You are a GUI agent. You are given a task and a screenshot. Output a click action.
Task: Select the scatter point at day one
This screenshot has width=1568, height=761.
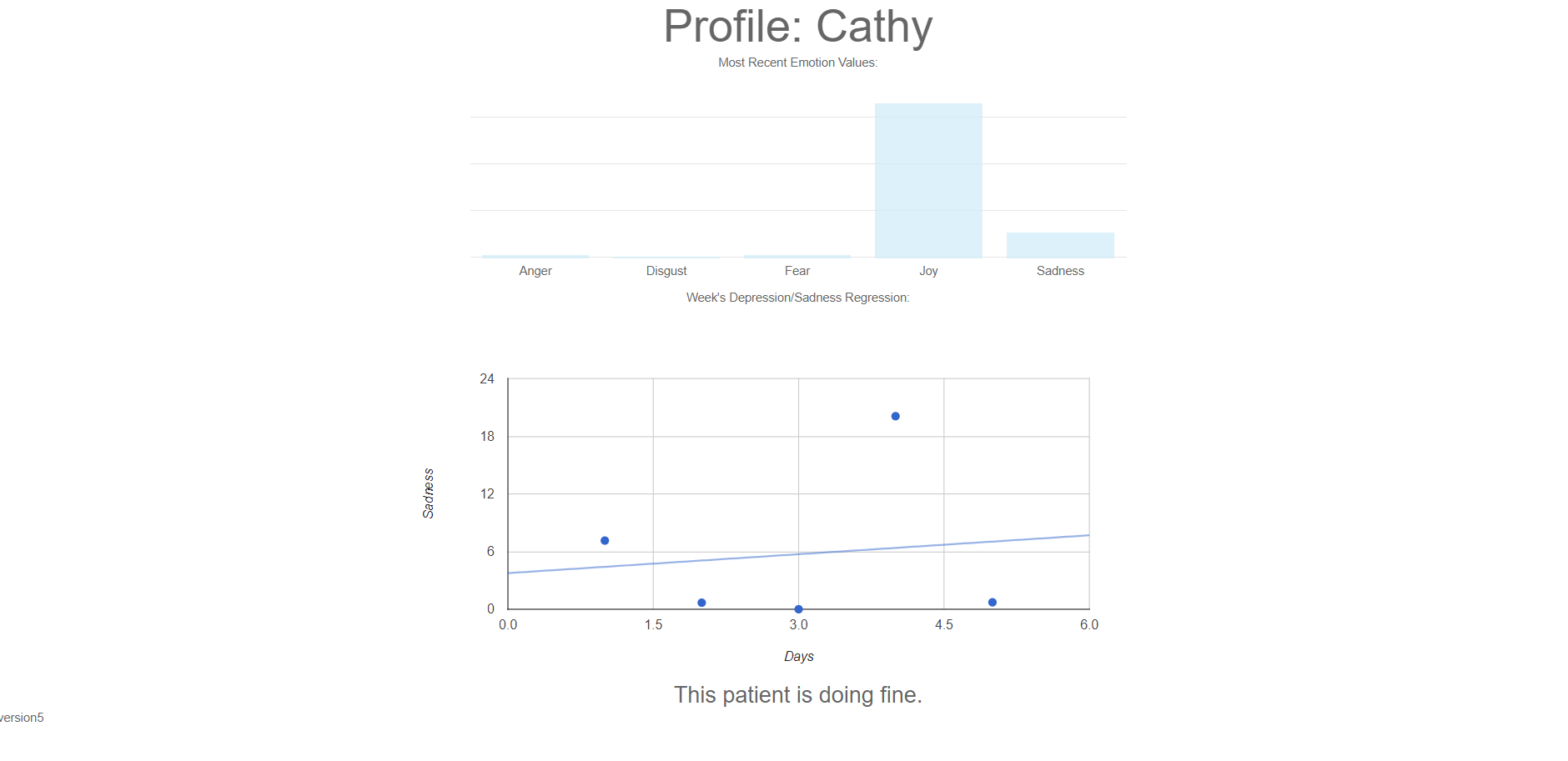pos(605,540)
